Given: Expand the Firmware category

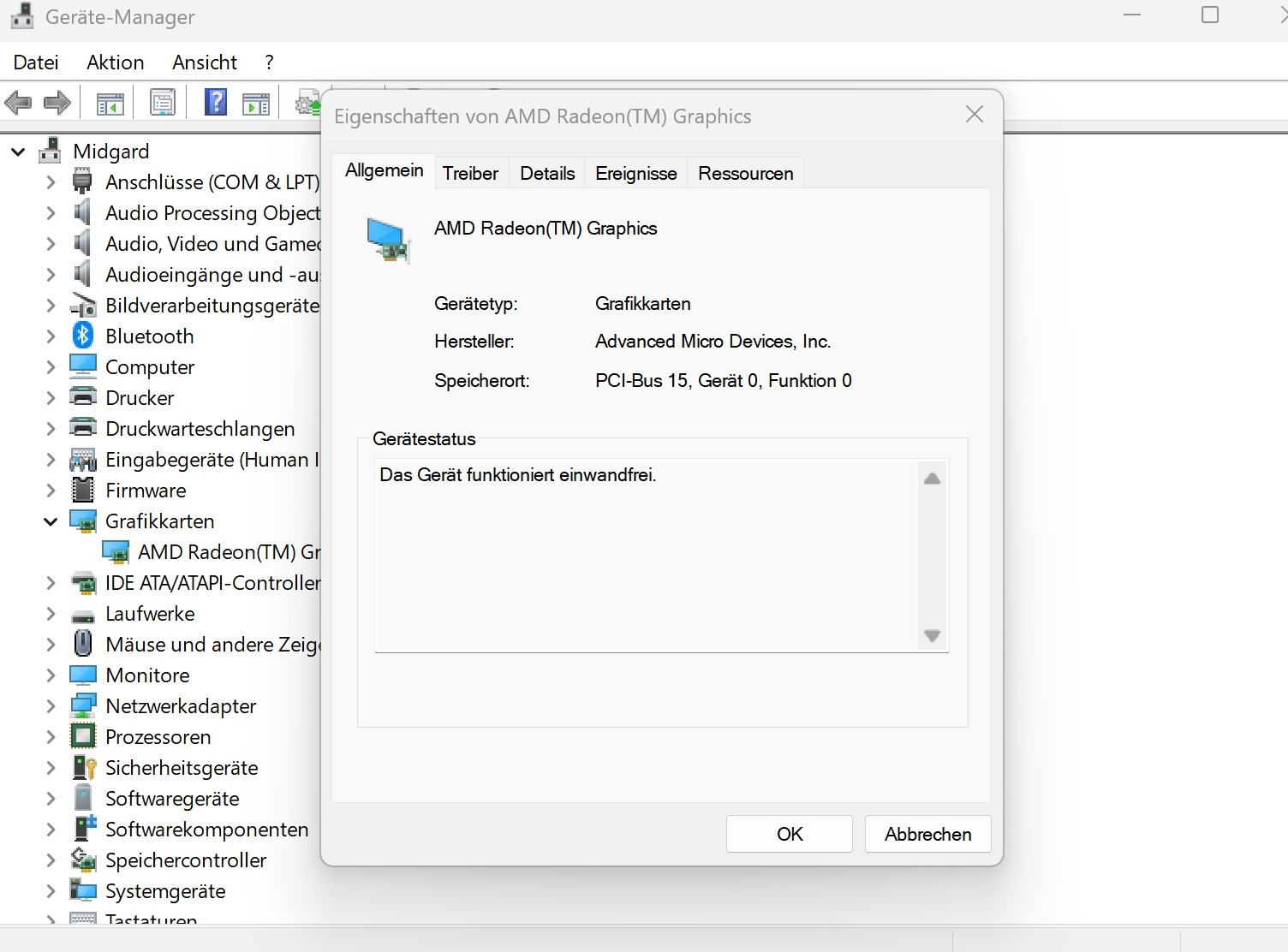Looking at the screenshot, I should [x=51, y=491].
